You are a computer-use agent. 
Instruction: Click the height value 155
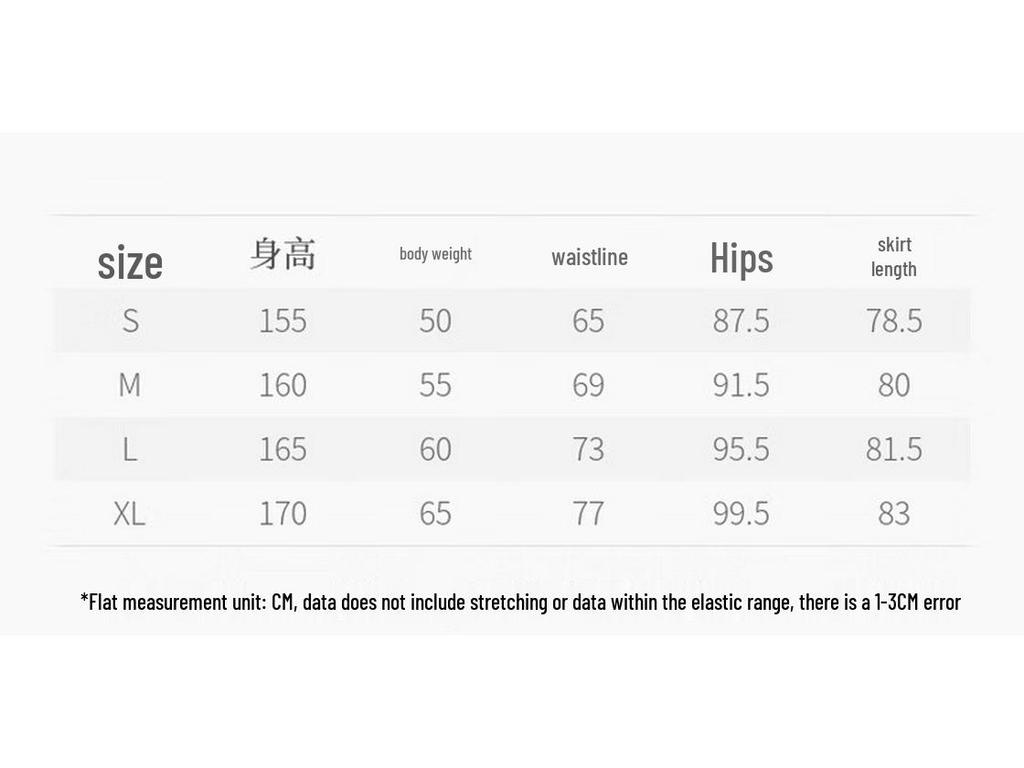pos(283,321)
